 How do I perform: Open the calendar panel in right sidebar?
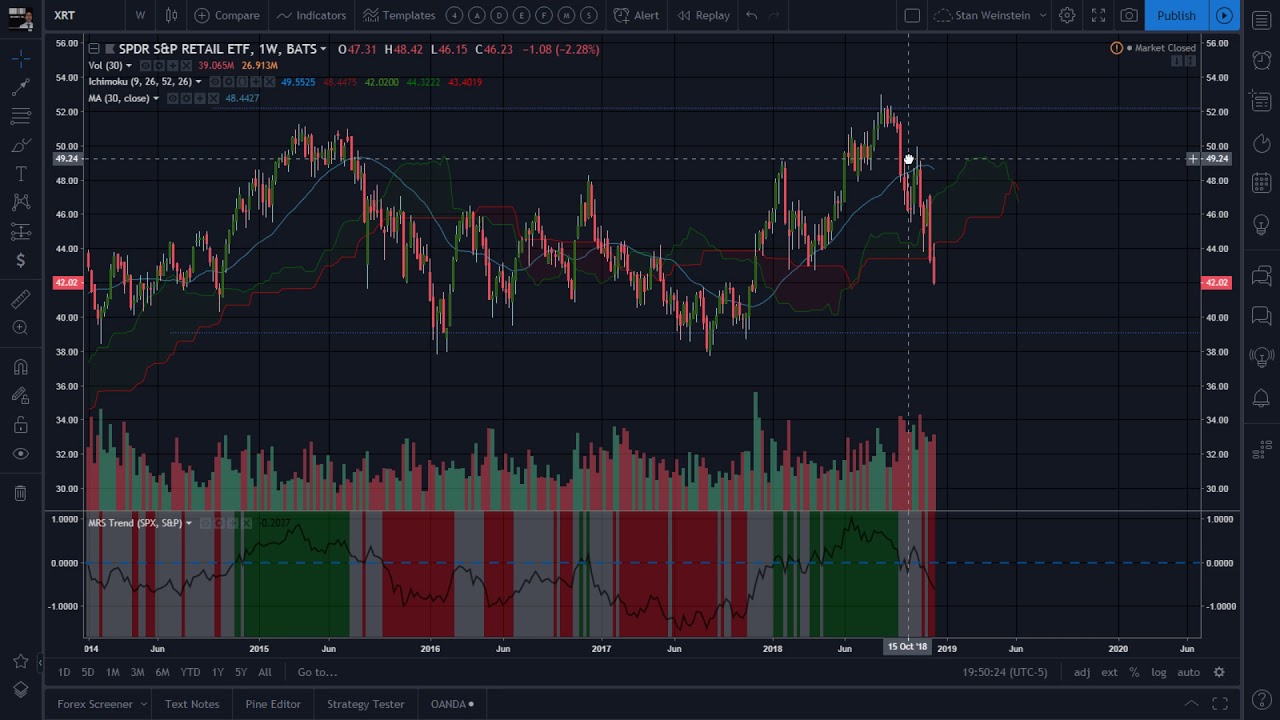pos(1261,183)
